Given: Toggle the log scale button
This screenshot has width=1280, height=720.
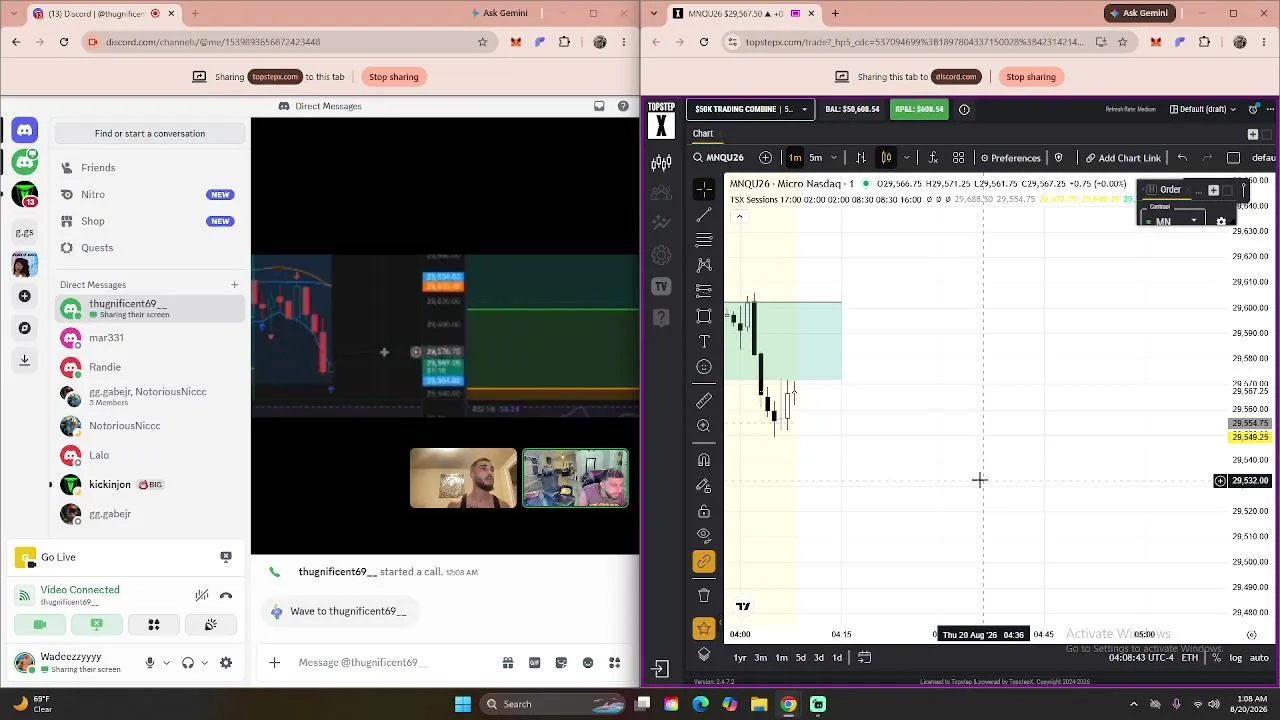Looking at the screenshot, I should (x=1235, y=658).
